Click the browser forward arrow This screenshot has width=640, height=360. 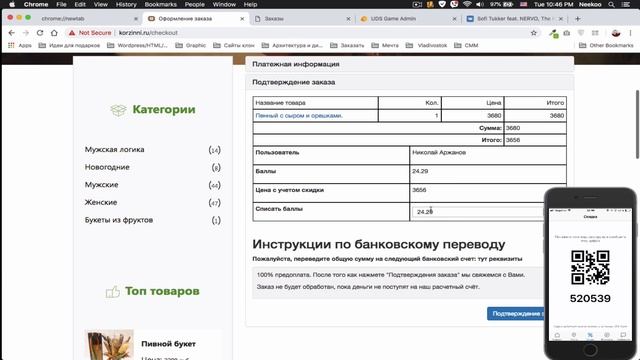pyautogui.click(x=26, y=33)
